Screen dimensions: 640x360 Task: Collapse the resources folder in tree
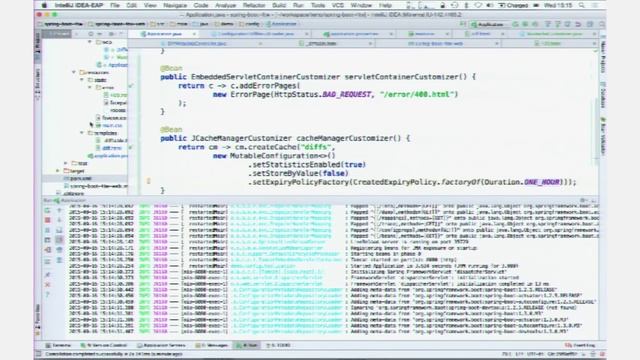74,72
